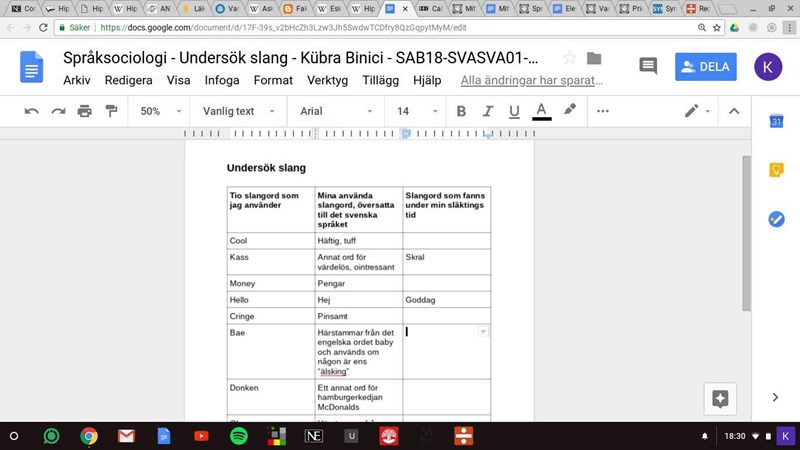800x450 pixels.
Task: Click the blue DELA share button
Action: (x=705, y=67)
